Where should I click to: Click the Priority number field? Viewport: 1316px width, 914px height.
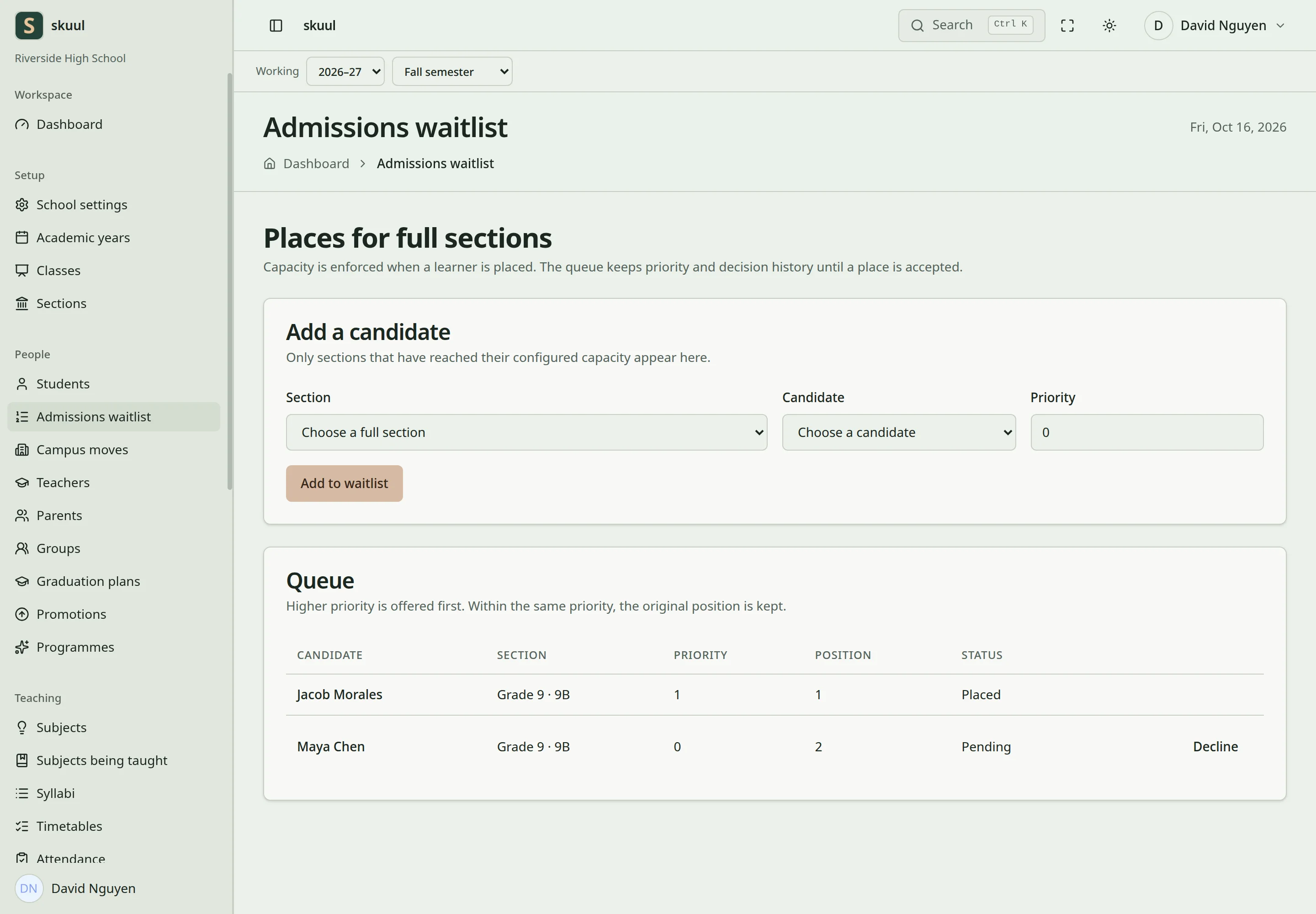1146,432
